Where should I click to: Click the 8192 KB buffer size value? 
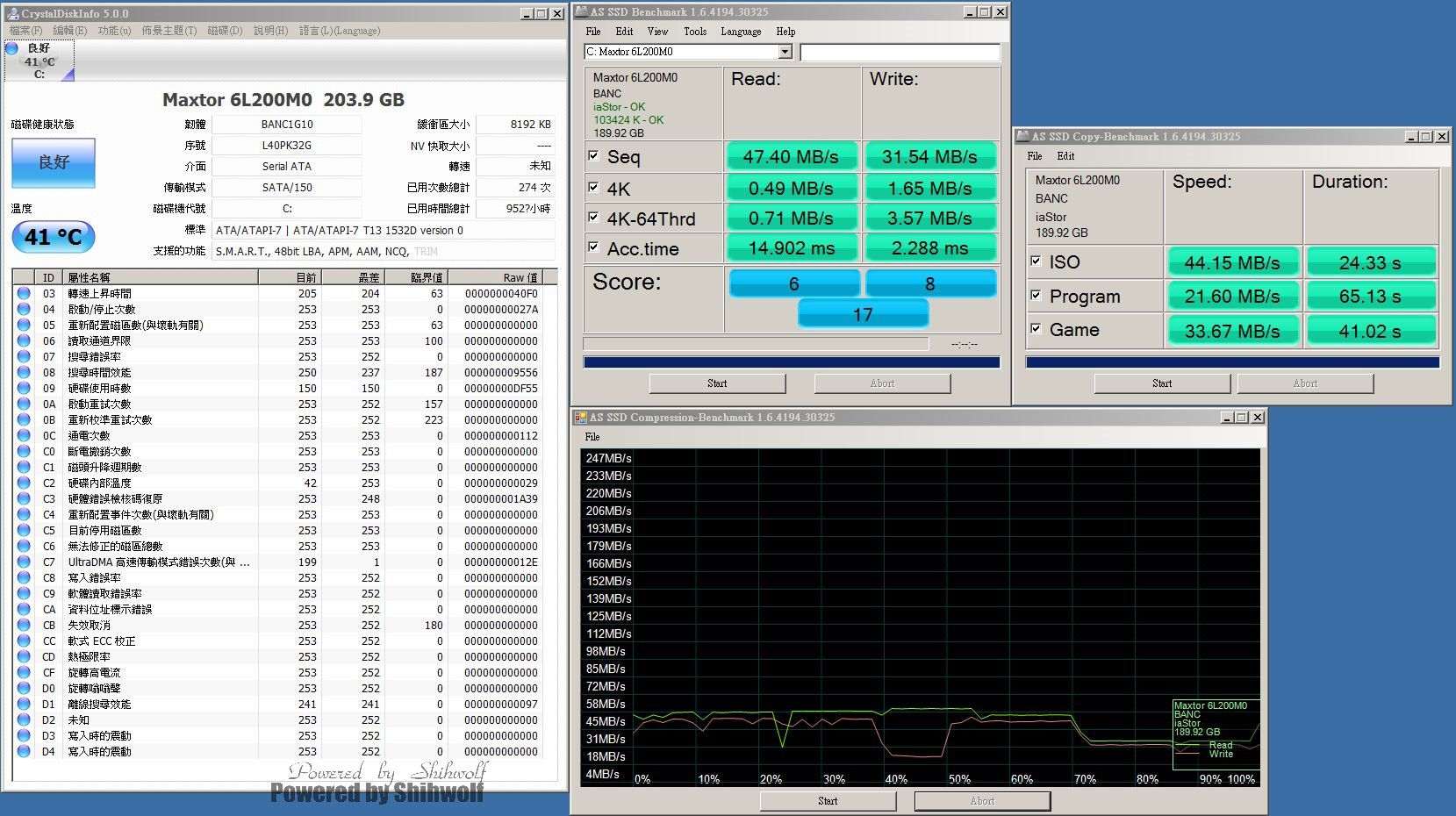(x=516, y=125)
